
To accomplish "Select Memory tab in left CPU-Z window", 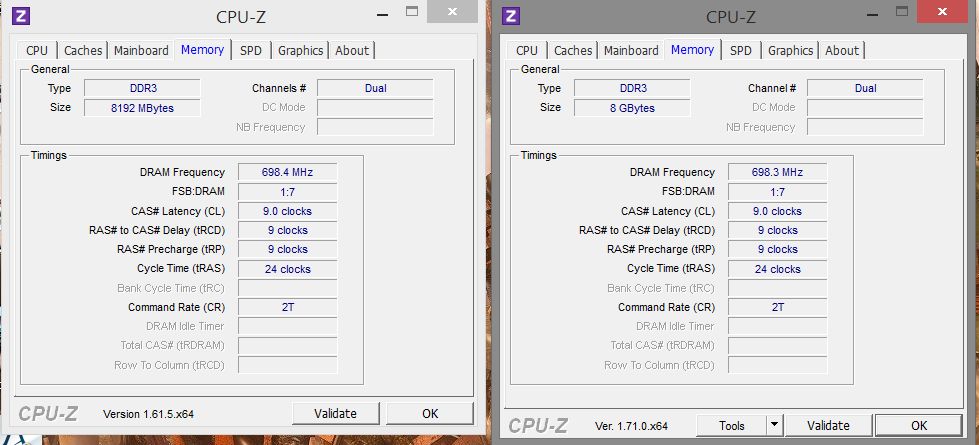I will point(202,50).
